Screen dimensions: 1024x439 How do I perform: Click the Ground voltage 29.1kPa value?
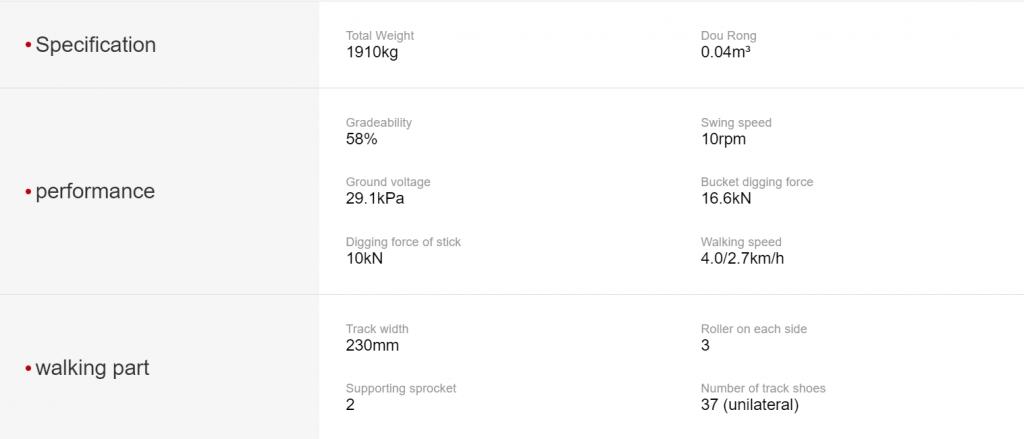click(375, 199)
